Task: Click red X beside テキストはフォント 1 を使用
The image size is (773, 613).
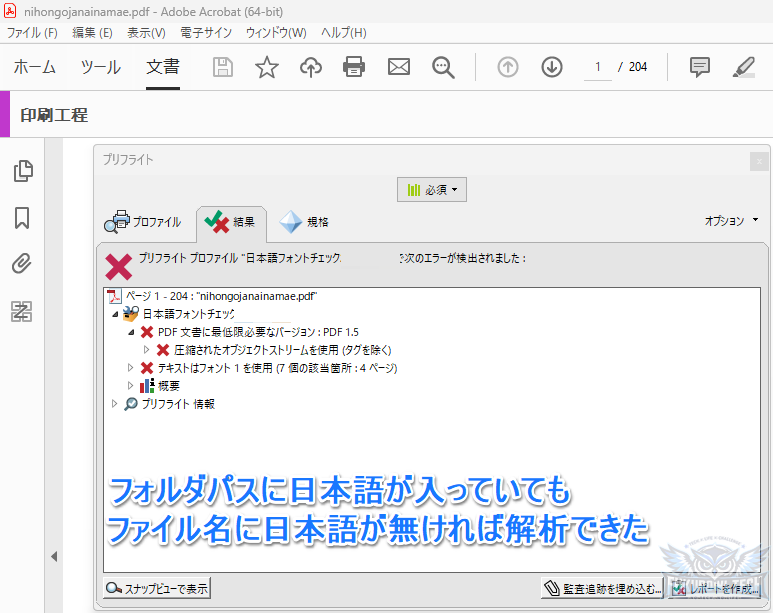Action: pos(147,368)
